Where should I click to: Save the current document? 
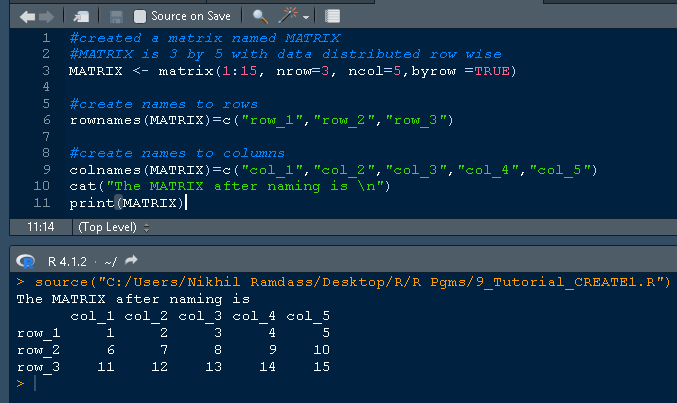[x=116, y=16]
